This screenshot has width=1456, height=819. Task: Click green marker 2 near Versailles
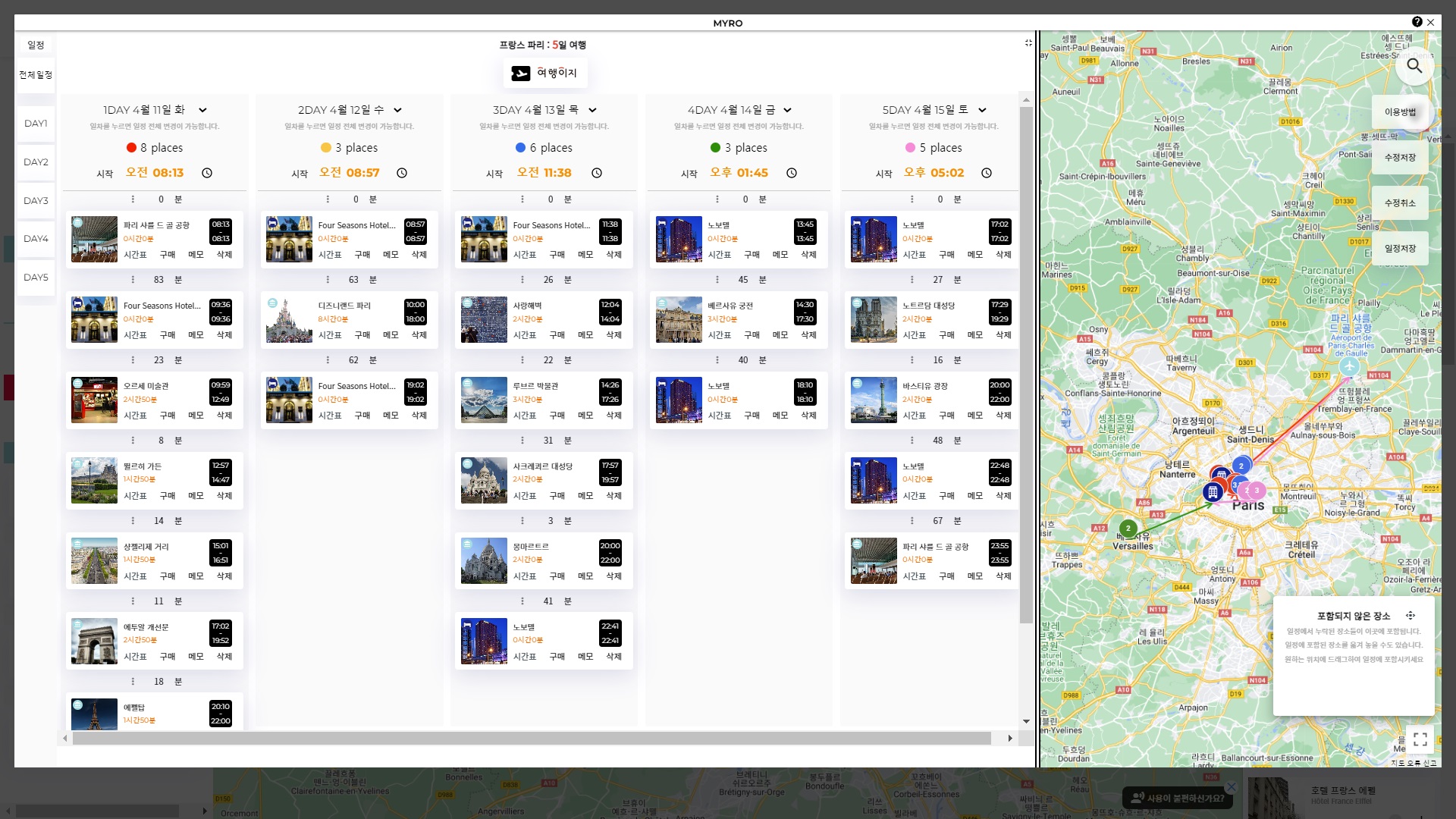[1128, 528]
